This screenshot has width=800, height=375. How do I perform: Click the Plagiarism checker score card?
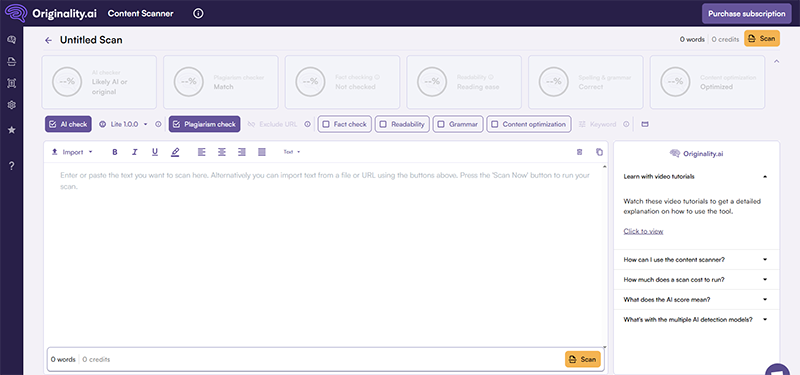220,82
